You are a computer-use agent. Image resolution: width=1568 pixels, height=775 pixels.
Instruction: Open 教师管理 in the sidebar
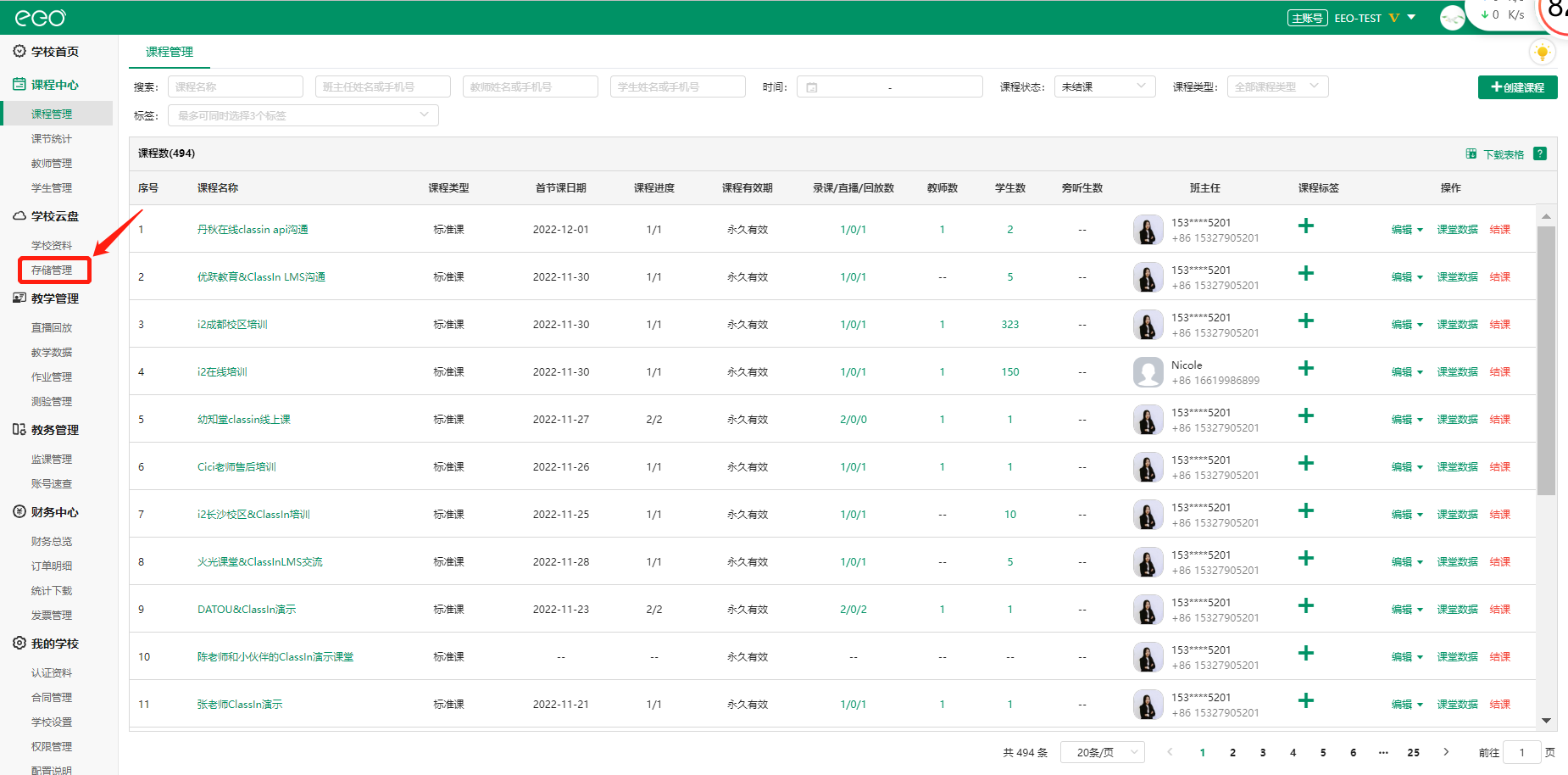coord(52,164)
